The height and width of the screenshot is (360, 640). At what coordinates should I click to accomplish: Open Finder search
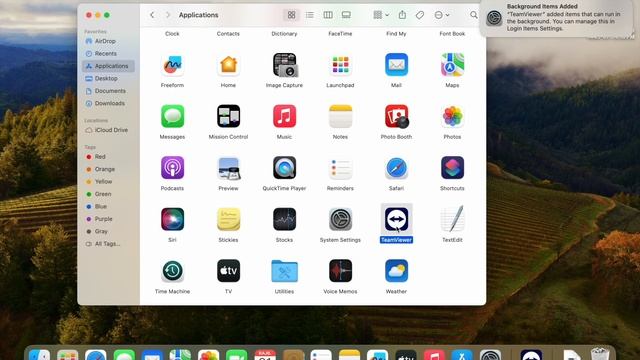(x=473, y=15)
